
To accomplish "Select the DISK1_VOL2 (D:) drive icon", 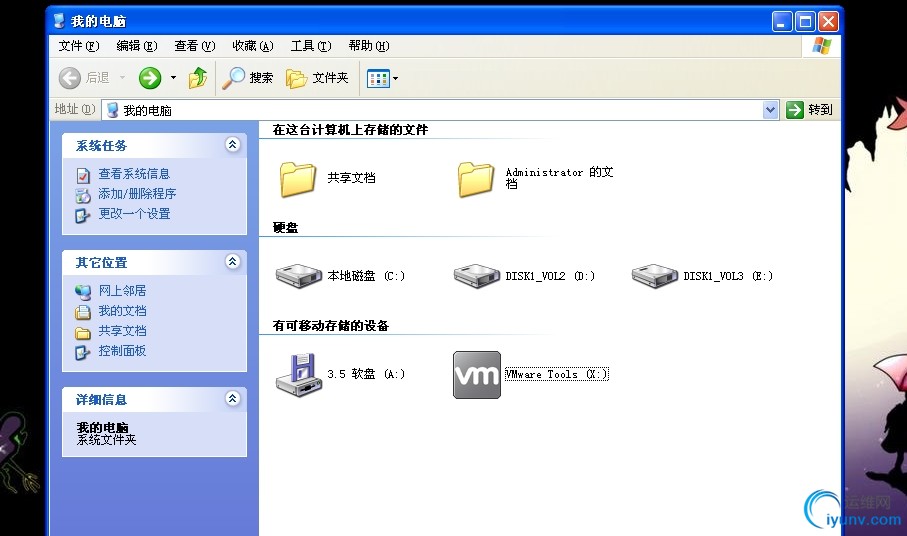I will (x=477, y=276).
